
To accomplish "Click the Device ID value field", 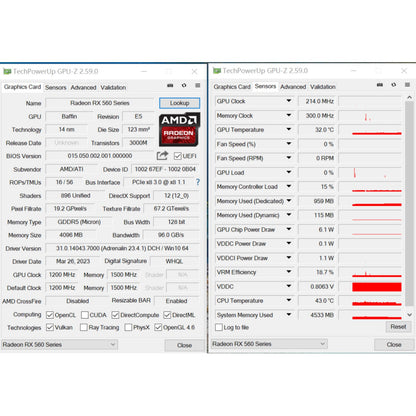I will tap(165, 169).
